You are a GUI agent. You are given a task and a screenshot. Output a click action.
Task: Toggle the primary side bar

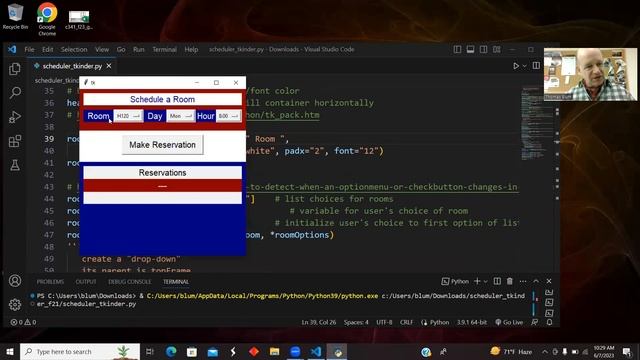[x=458, y=49]
